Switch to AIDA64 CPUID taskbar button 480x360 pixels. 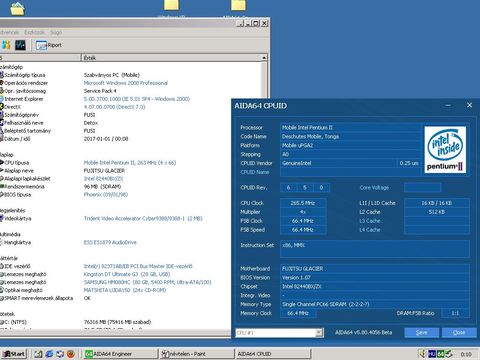[x=273, y=354]
